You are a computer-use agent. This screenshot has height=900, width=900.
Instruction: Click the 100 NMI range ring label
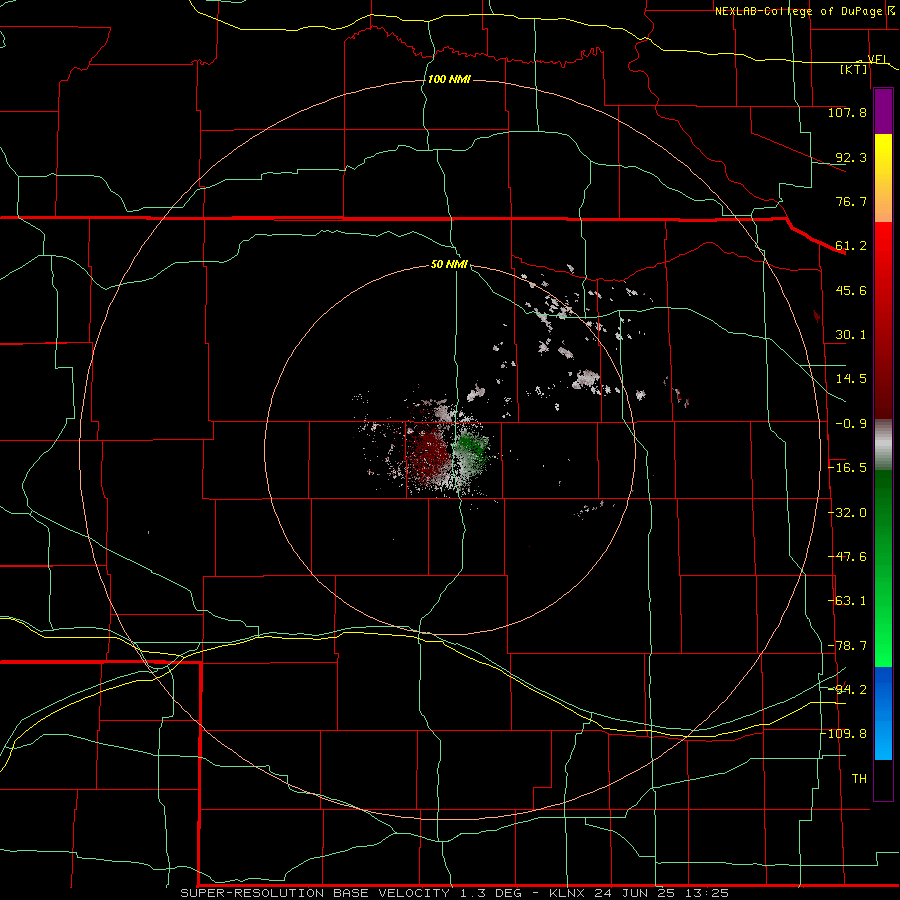(449, 79)
